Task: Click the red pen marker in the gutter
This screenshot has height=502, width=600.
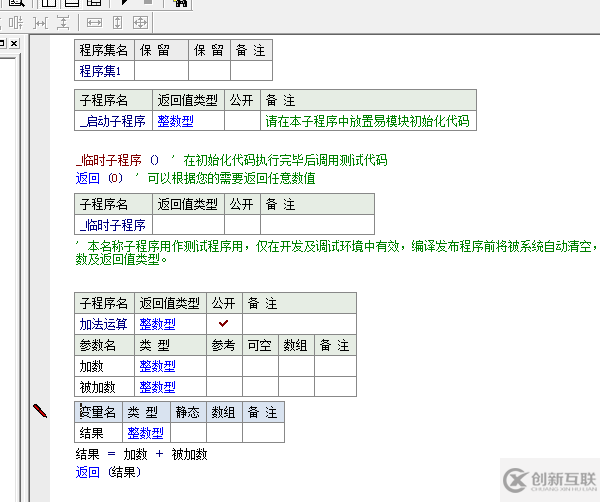Action: tap(40, 411)
